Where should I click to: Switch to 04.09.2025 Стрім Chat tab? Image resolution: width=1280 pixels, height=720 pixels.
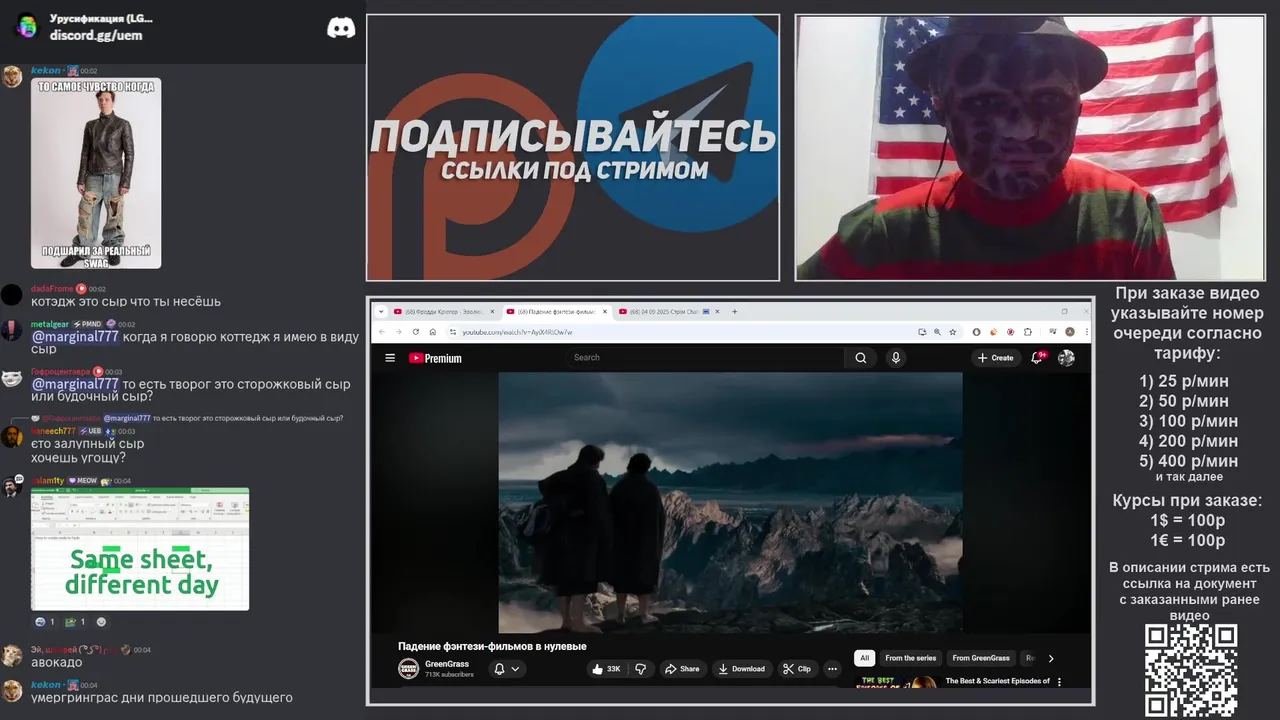pos(669,311)
